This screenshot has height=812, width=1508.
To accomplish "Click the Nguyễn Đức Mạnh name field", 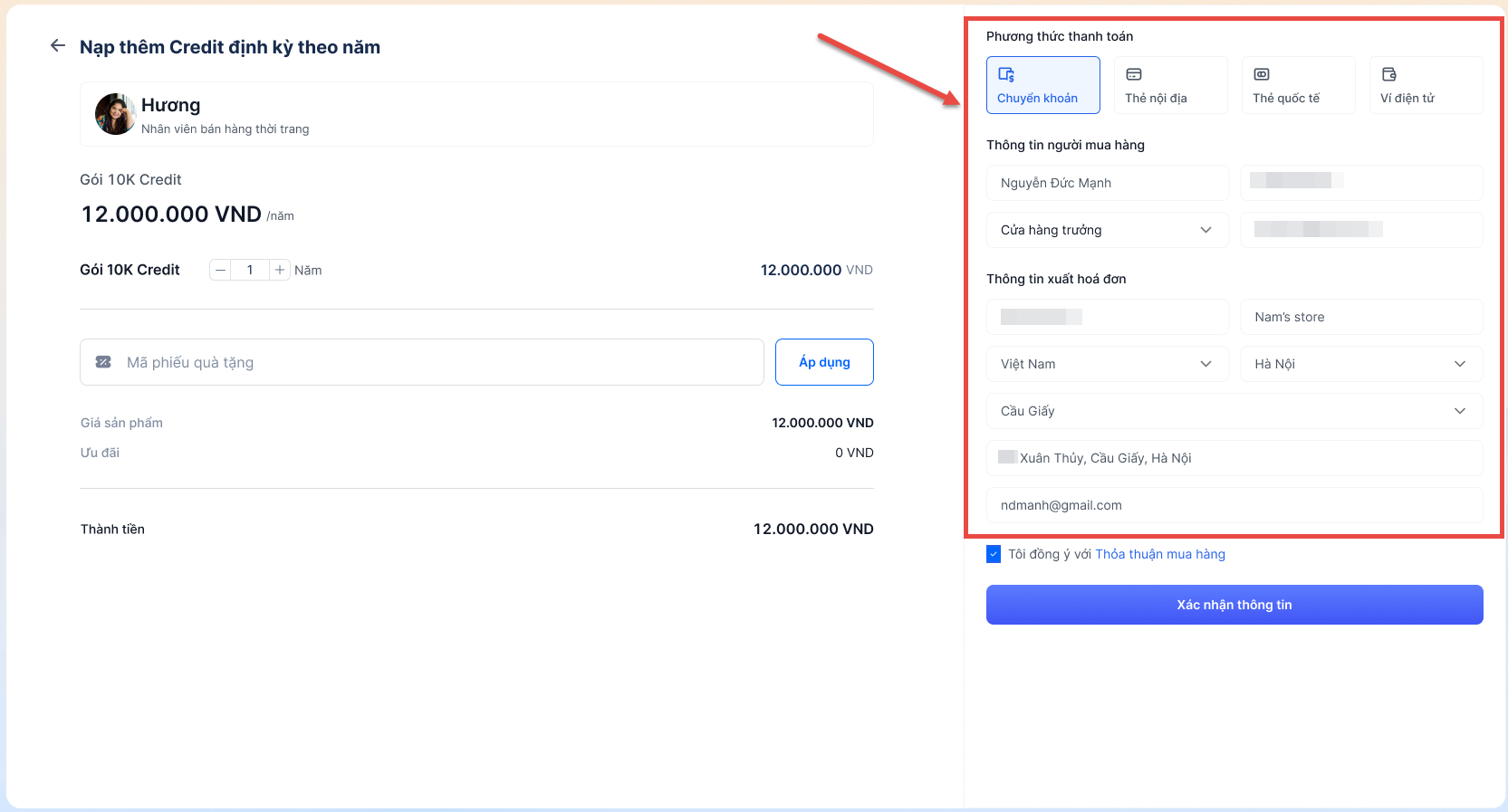I will (x=1107, y=183).
